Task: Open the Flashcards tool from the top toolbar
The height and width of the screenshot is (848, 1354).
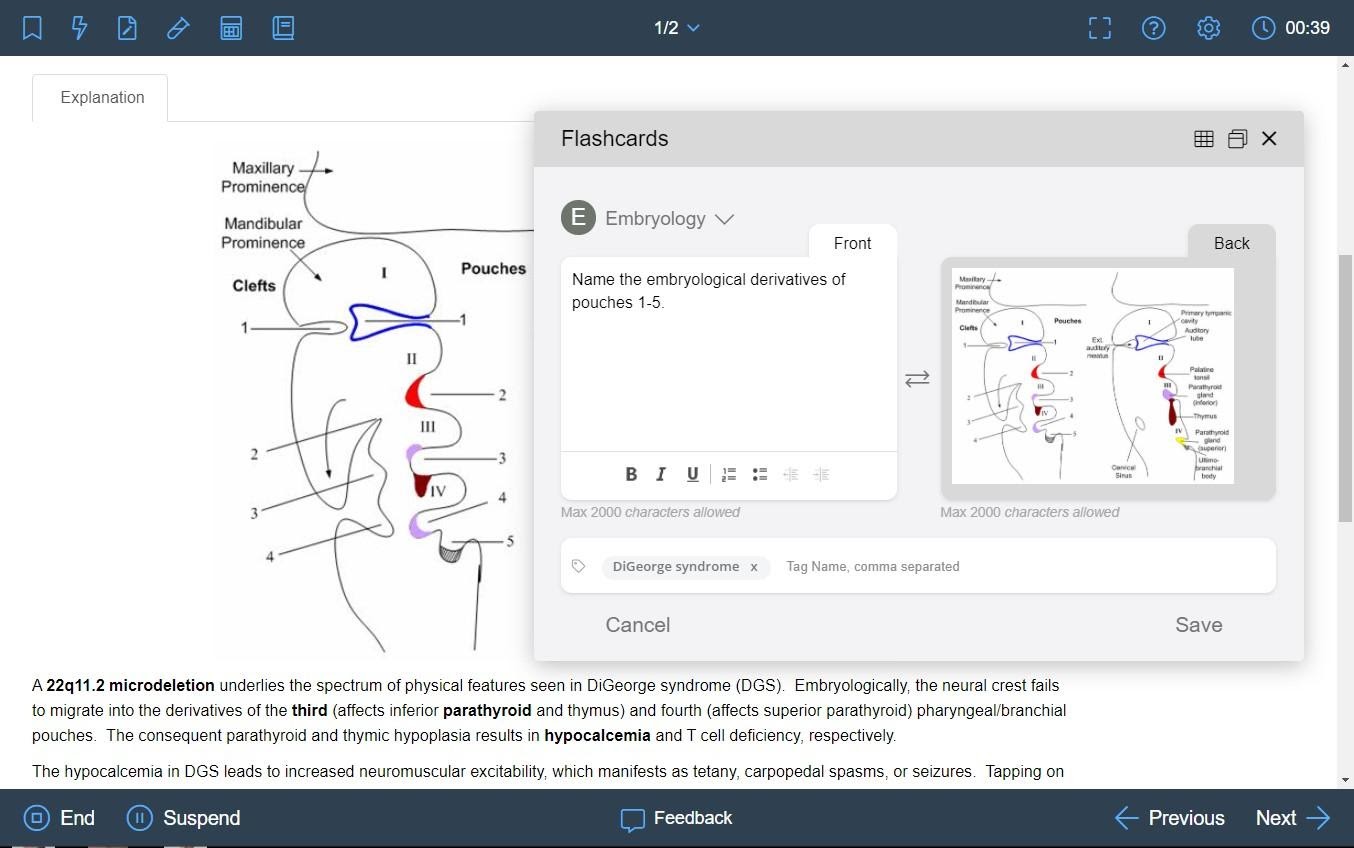Action: click(79, 28)
